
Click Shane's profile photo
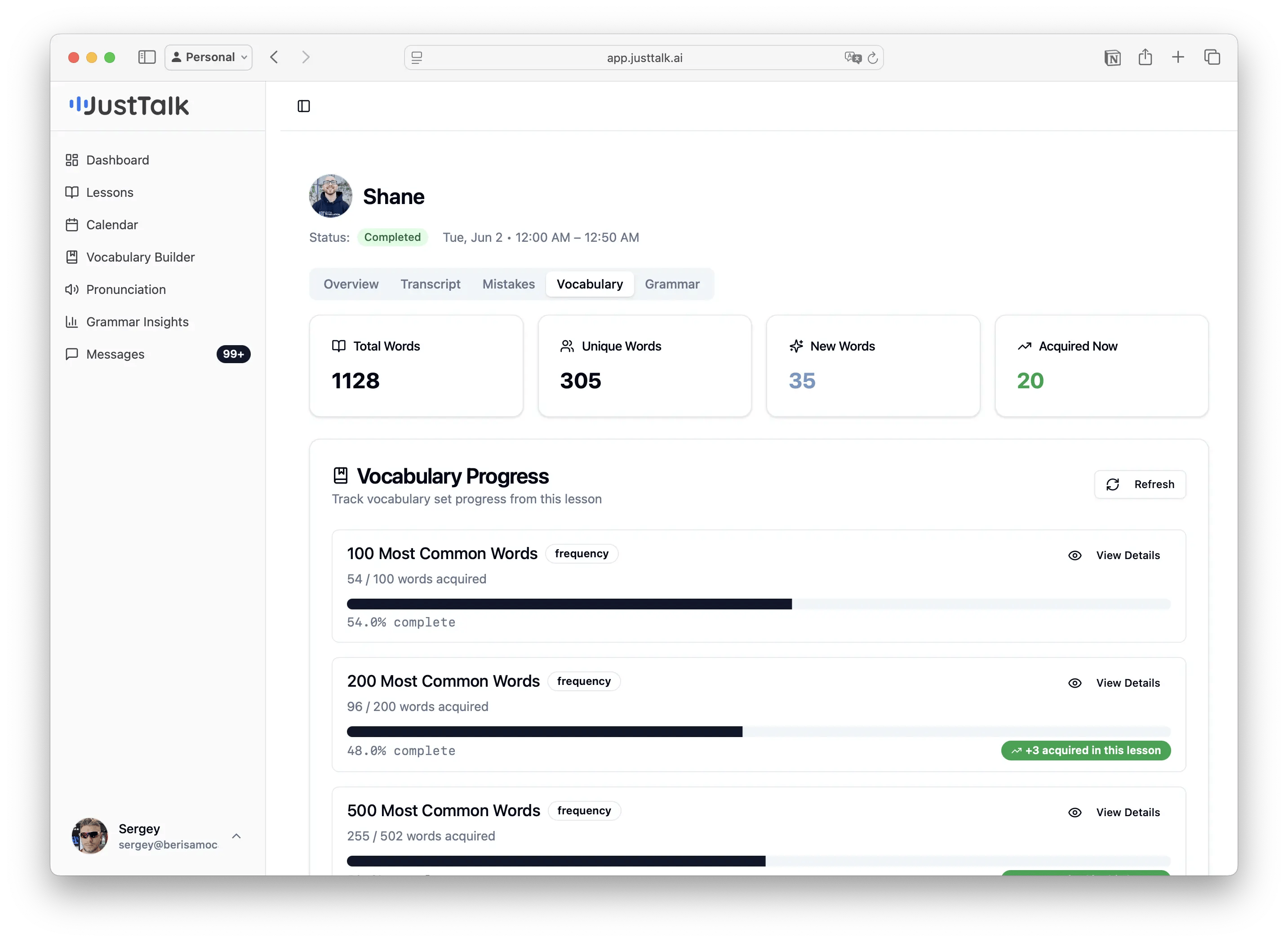(331, 196)
